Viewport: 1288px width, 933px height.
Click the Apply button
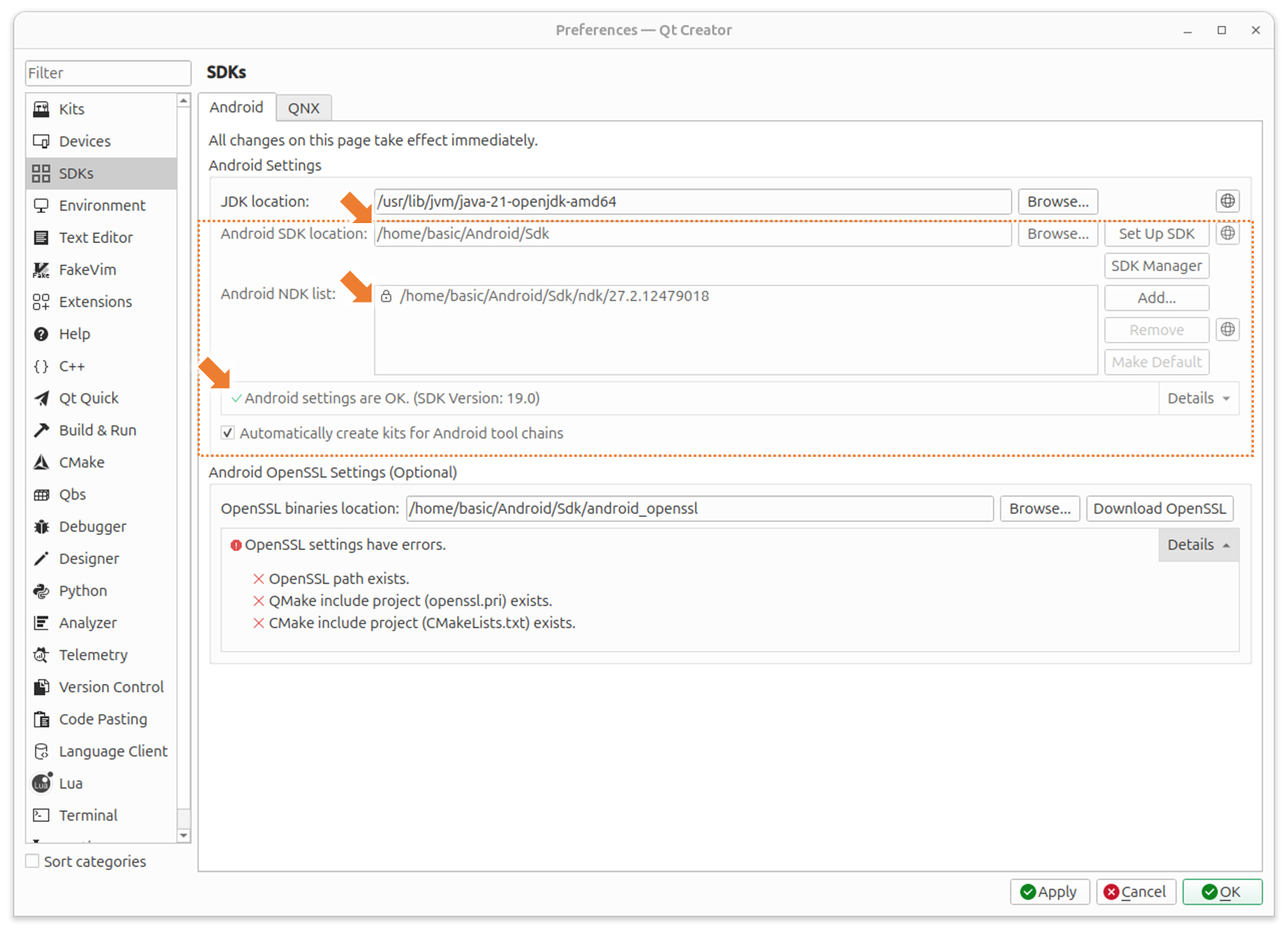click(x=1049, y=892)
